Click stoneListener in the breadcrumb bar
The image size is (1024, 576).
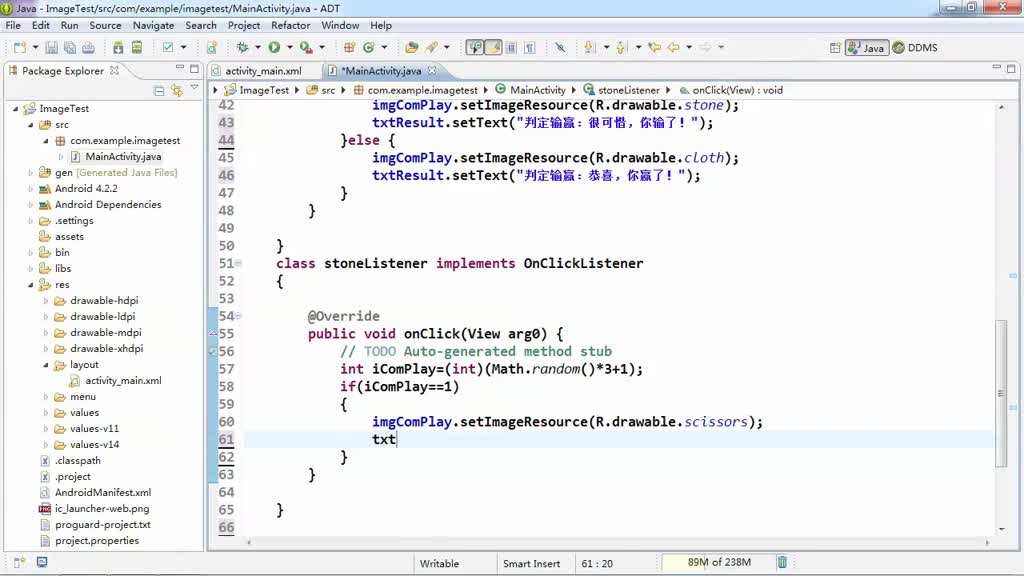(x=628, y=90)
